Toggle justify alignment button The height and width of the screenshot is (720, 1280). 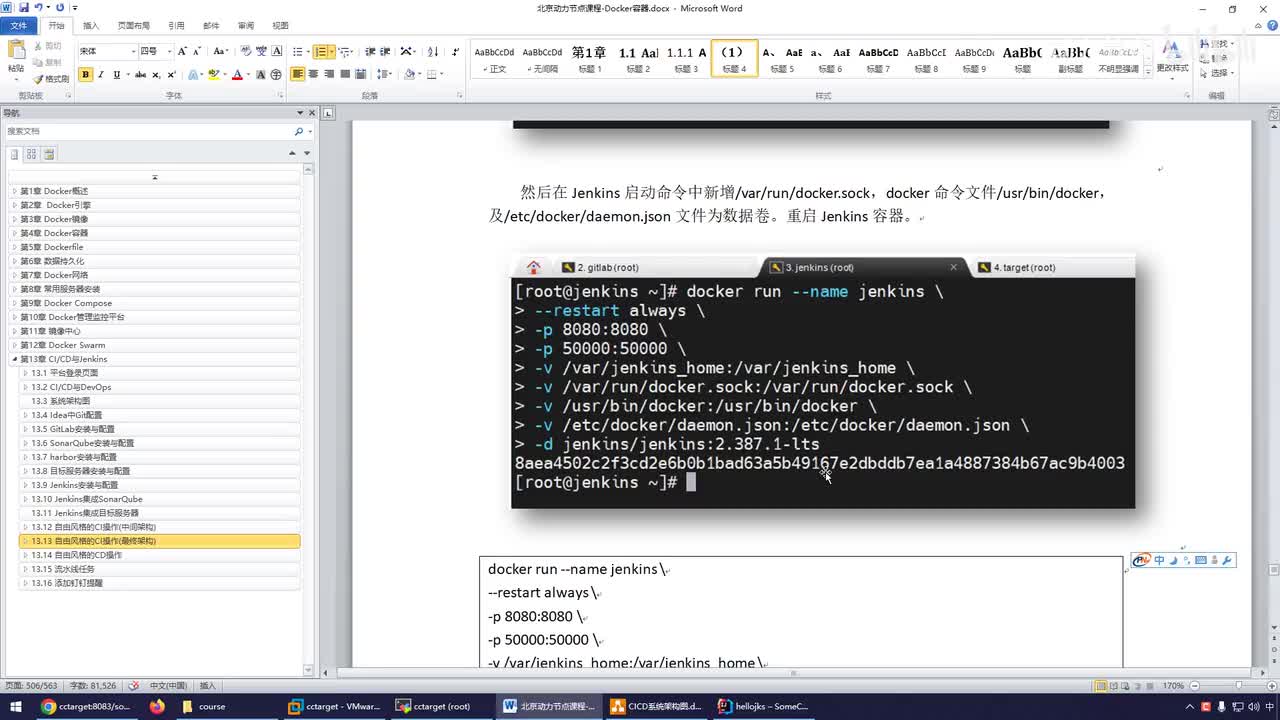[x=346, y=75]
